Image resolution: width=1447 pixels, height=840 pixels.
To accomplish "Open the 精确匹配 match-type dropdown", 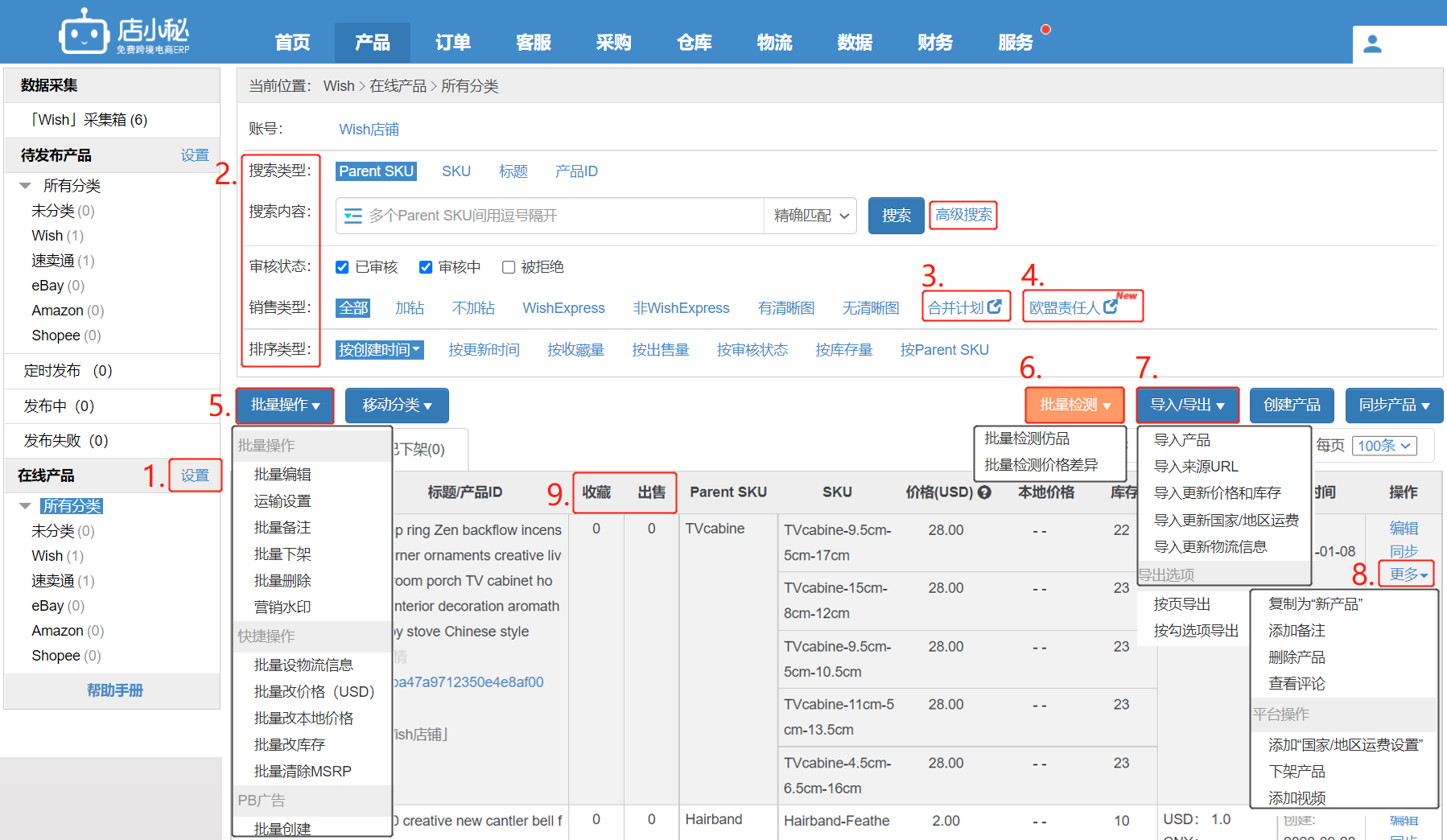I will click(810, 216).
